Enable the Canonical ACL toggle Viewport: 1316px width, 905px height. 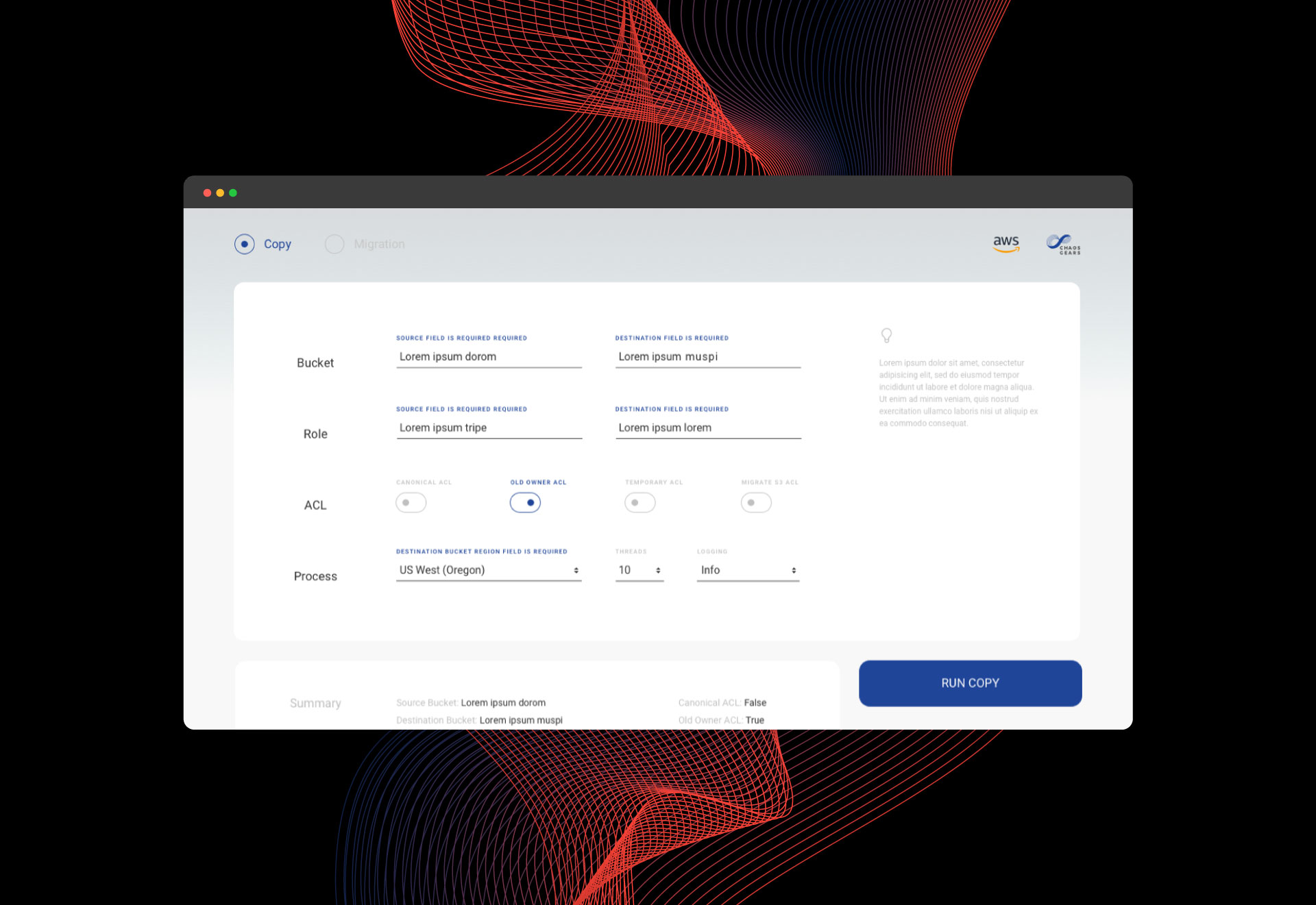tap(411, 502)
